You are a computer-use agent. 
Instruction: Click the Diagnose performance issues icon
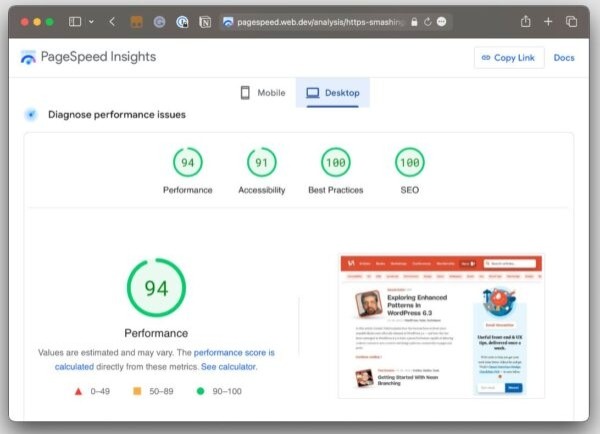point(31,114)
